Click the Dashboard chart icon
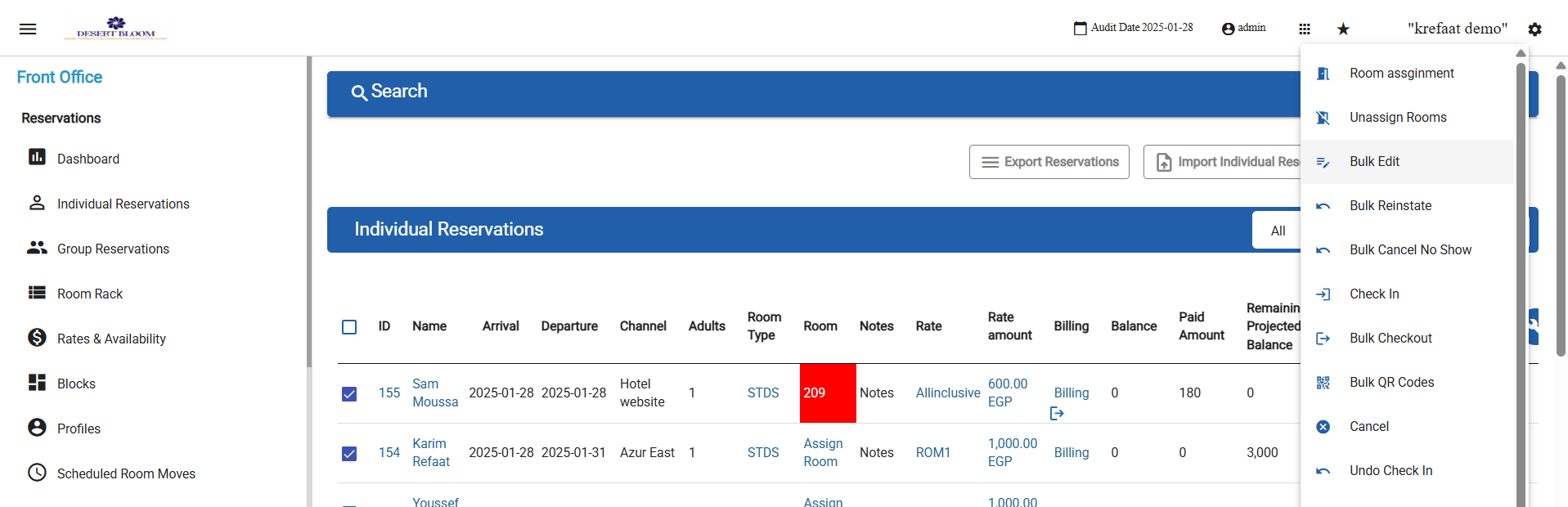 [x=37, y=157]
